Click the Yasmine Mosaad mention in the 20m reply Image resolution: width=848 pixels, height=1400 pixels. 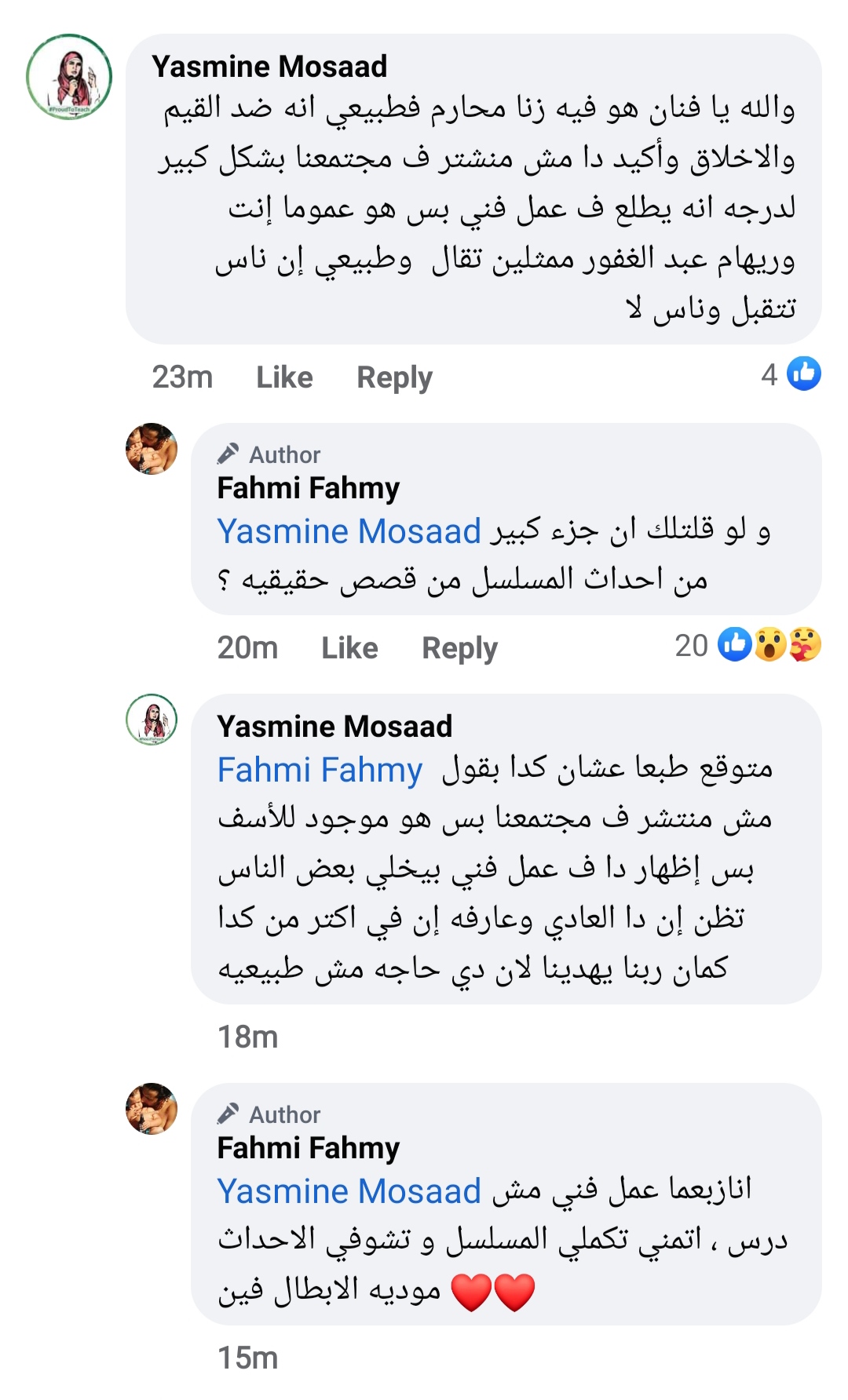pyautogui.click(x=349, y=531)
